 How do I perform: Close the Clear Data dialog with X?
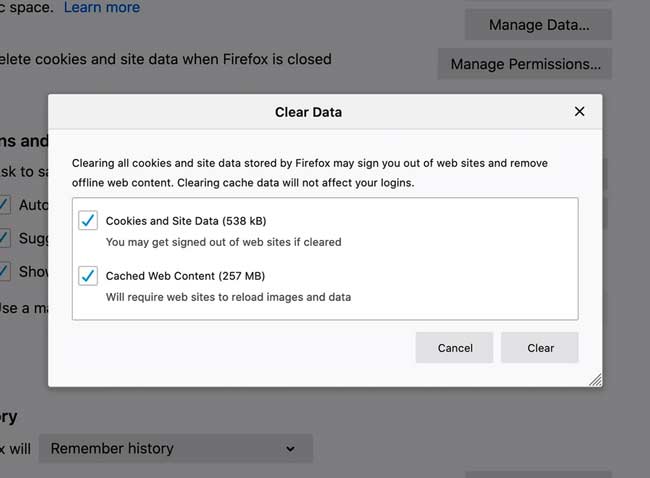579,112
